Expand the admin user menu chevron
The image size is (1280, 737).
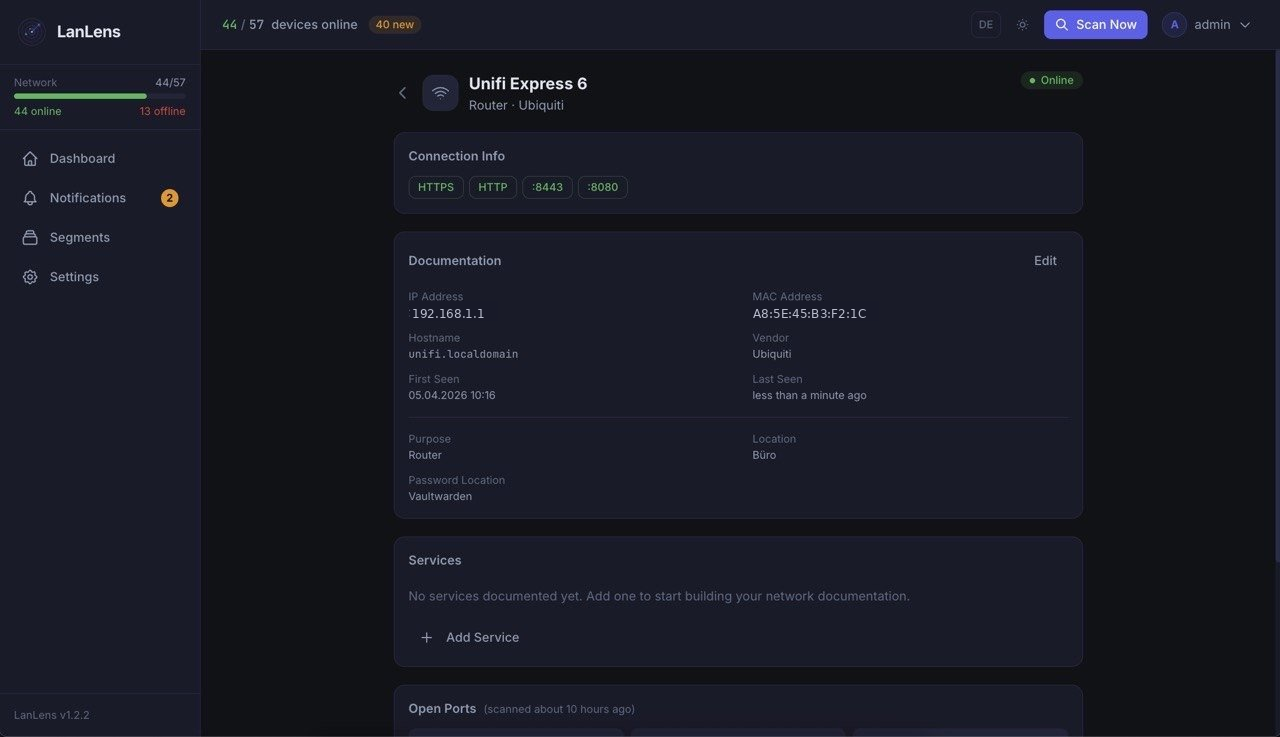(1245, 25)
